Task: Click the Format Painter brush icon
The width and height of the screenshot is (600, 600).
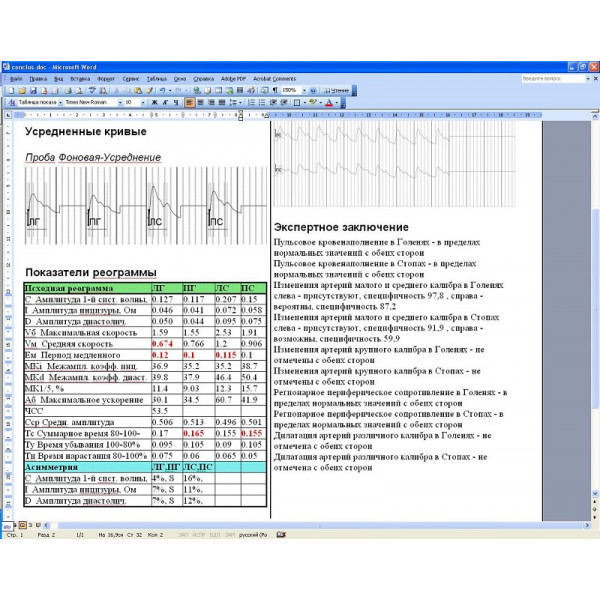Action: pyautogui.click(x=149, y=91)
